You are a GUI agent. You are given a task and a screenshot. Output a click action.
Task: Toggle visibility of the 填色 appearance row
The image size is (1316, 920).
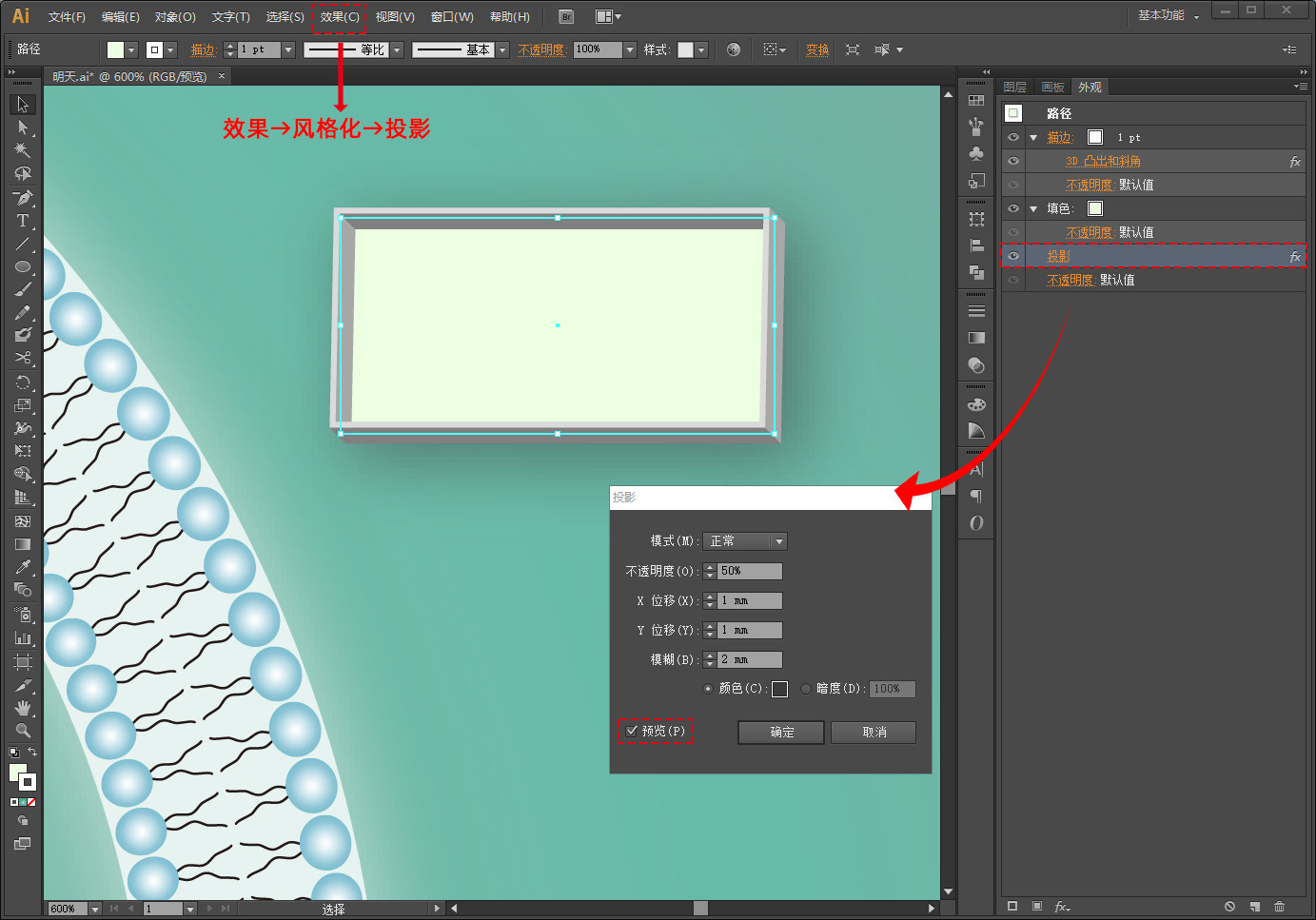(x=1013, y=208)
